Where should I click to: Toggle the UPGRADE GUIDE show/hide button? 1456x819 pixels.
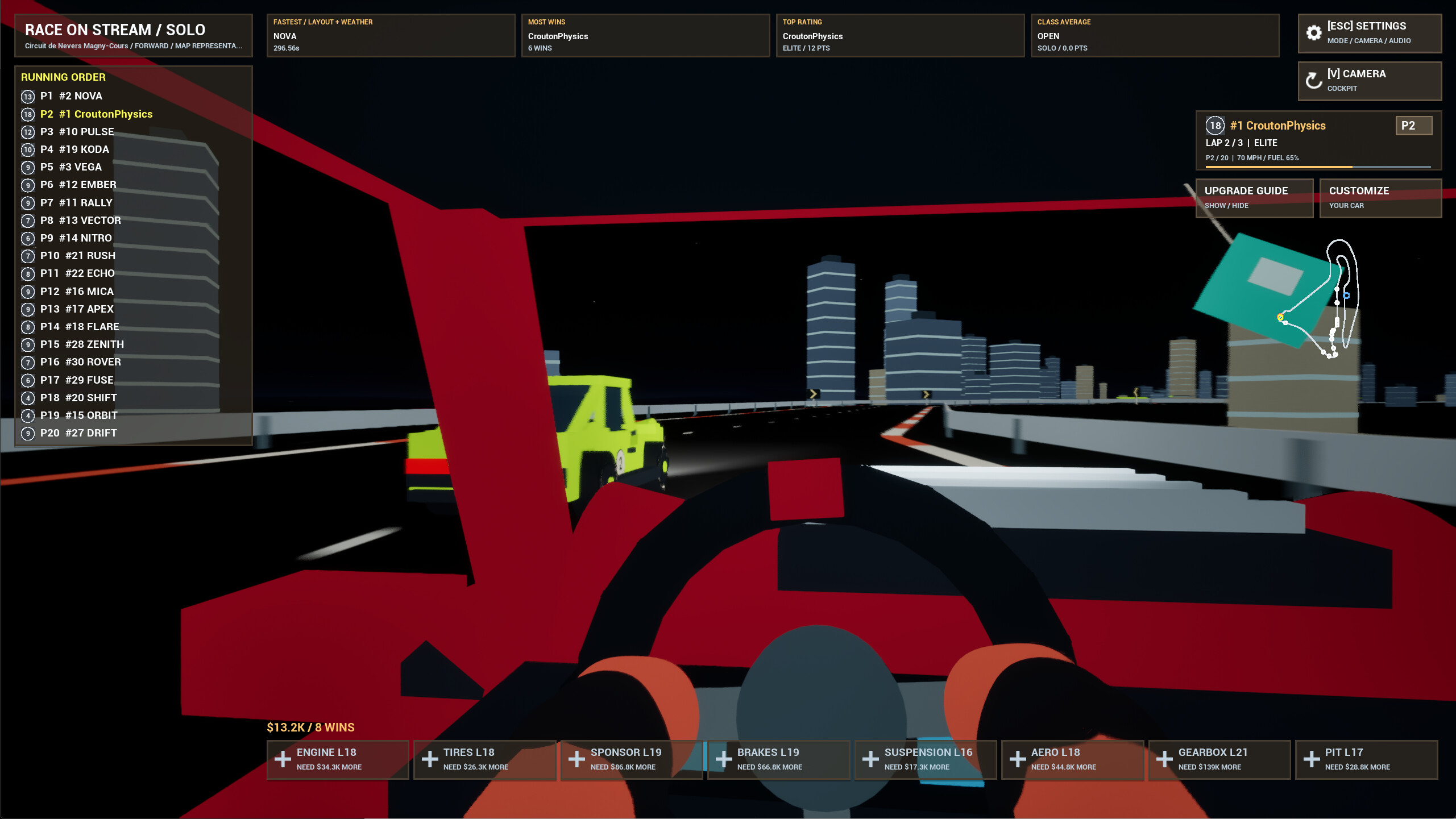pos(1254,198)
